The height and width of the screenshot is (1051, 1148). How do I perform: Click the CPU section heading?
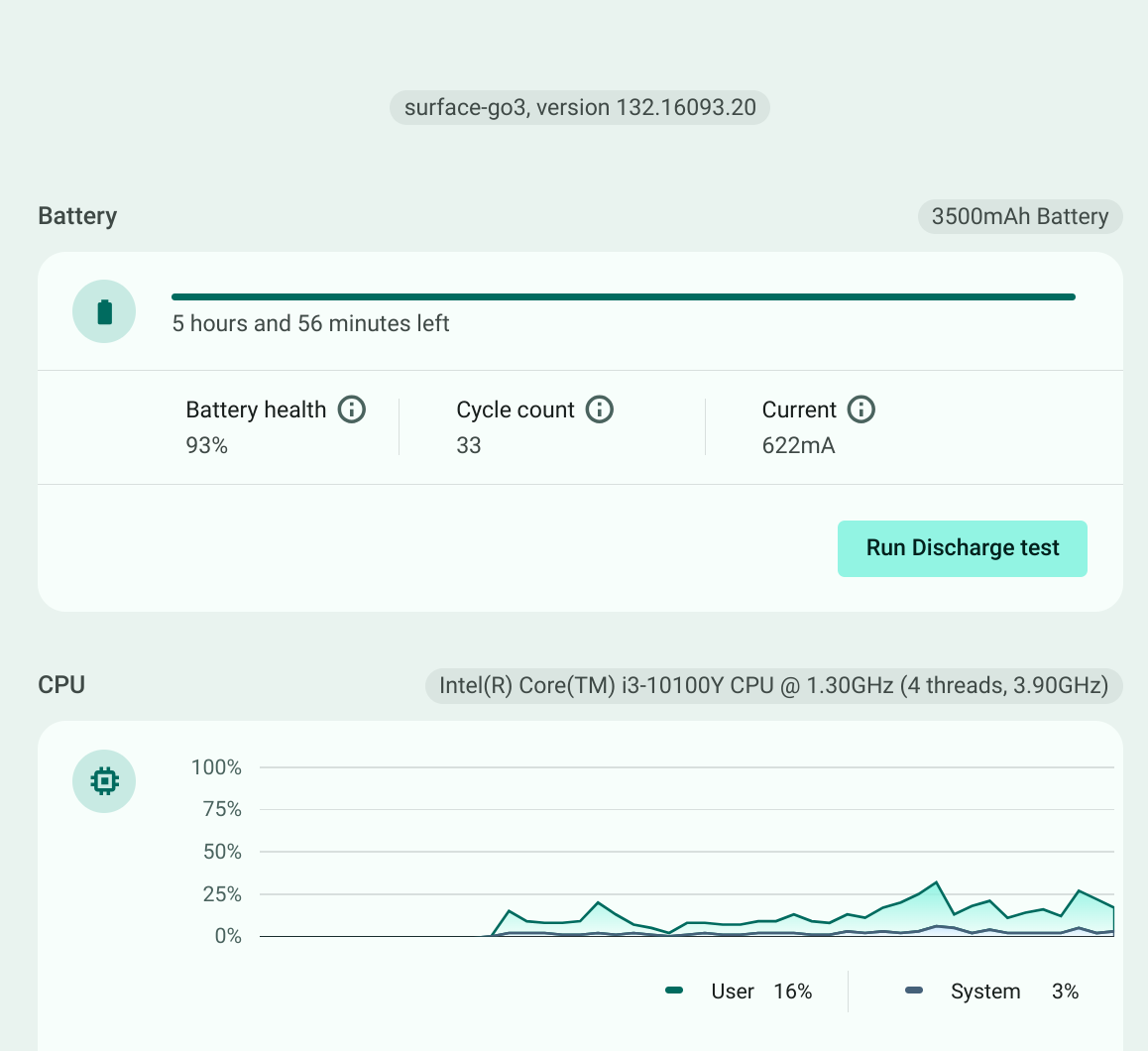pos(61,685)
